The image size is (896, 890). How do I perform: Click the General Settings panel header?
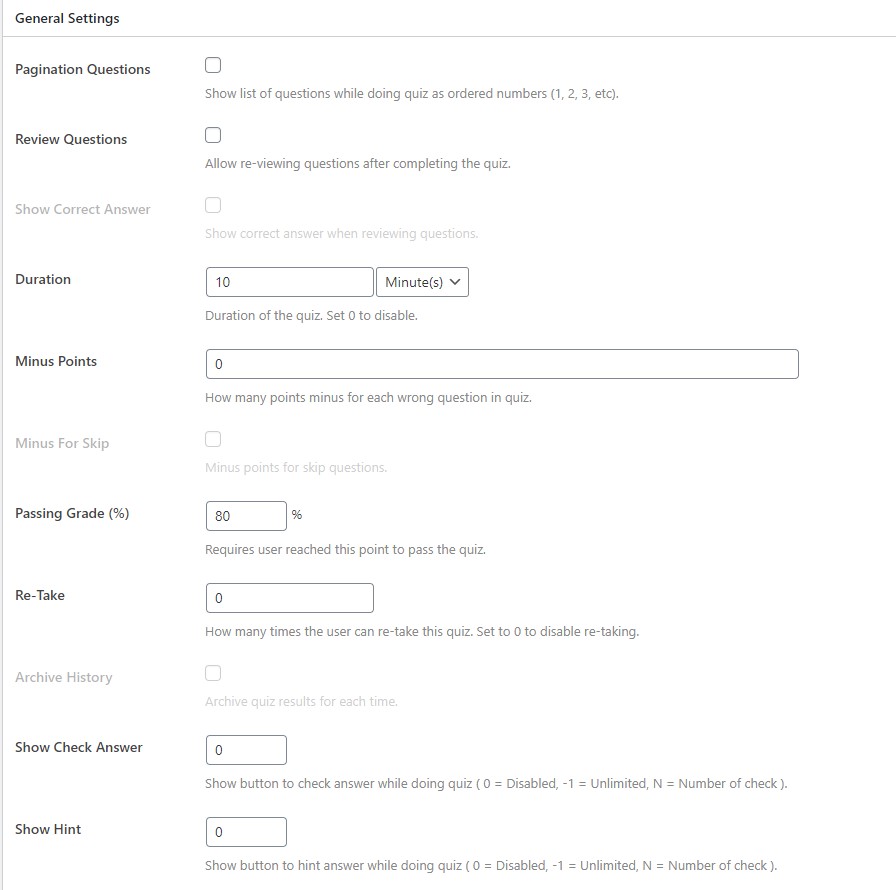(x=67, y=18)
